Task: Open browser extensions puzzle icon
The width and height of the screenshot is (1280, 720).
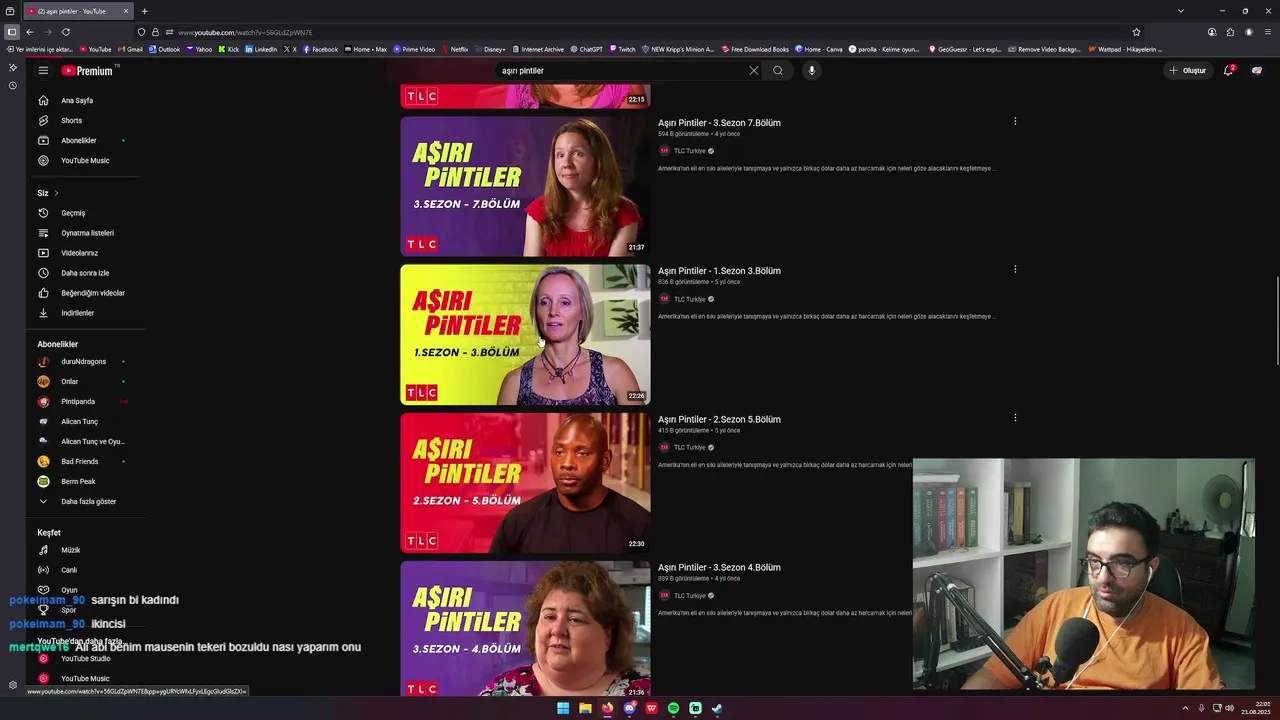Action: tap(1230, 32)
